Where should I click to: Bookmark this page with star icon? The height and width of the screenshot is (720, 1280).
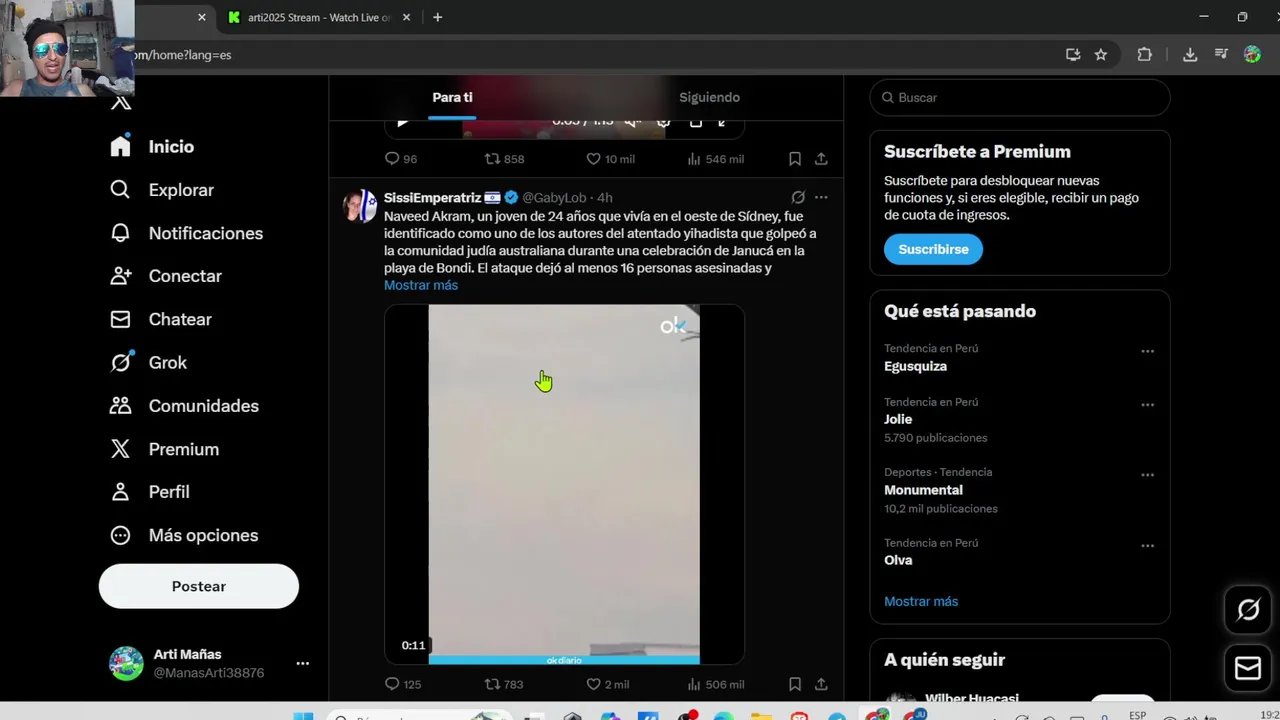pos(1101,55)
